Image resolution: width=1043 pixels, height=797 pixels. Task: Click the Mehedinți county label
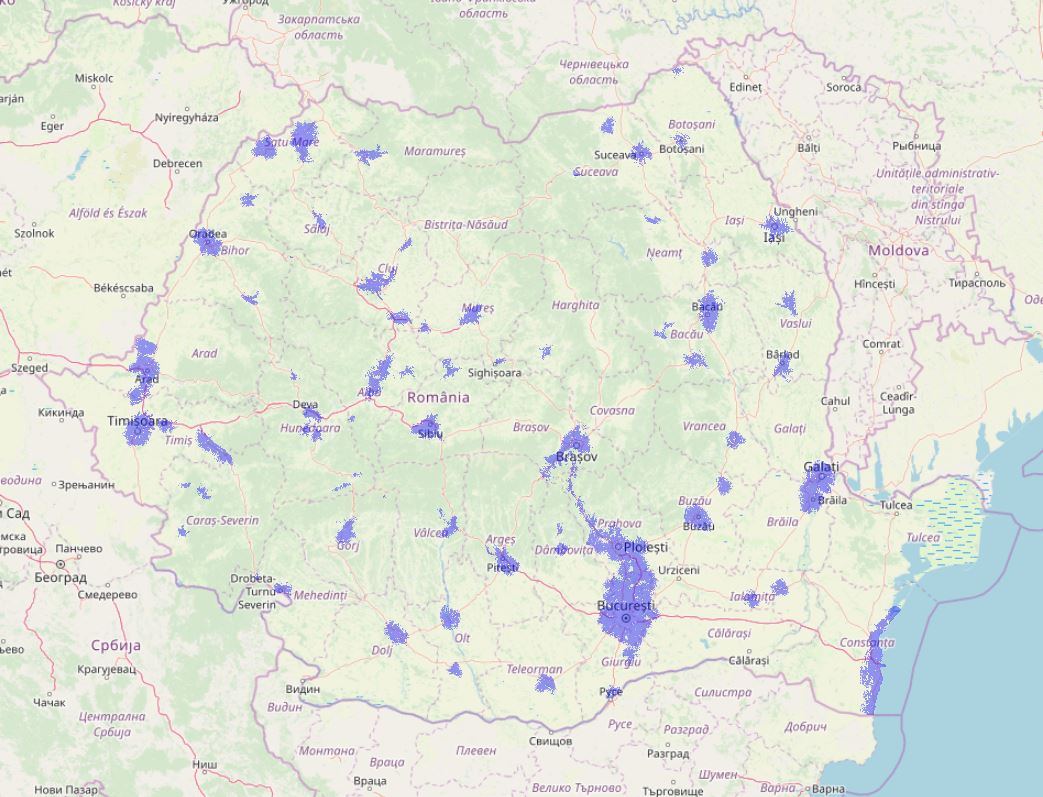[x=320, y=595]
